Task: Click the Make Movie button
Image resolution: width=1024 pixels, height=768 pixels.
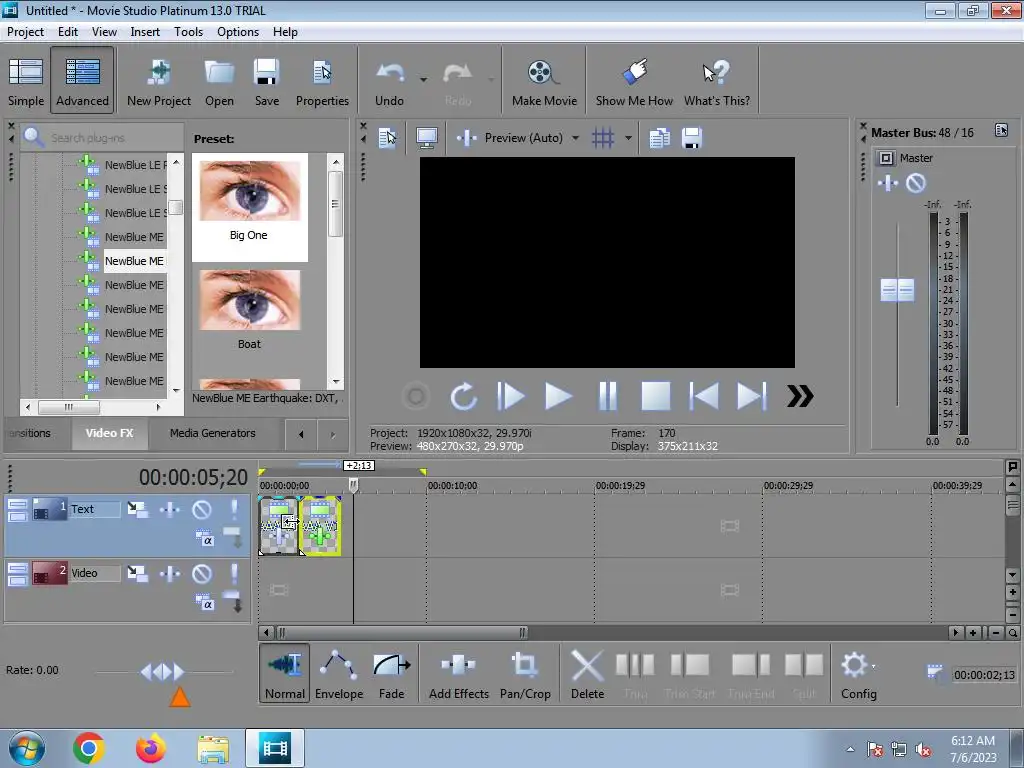Action: 544,81
